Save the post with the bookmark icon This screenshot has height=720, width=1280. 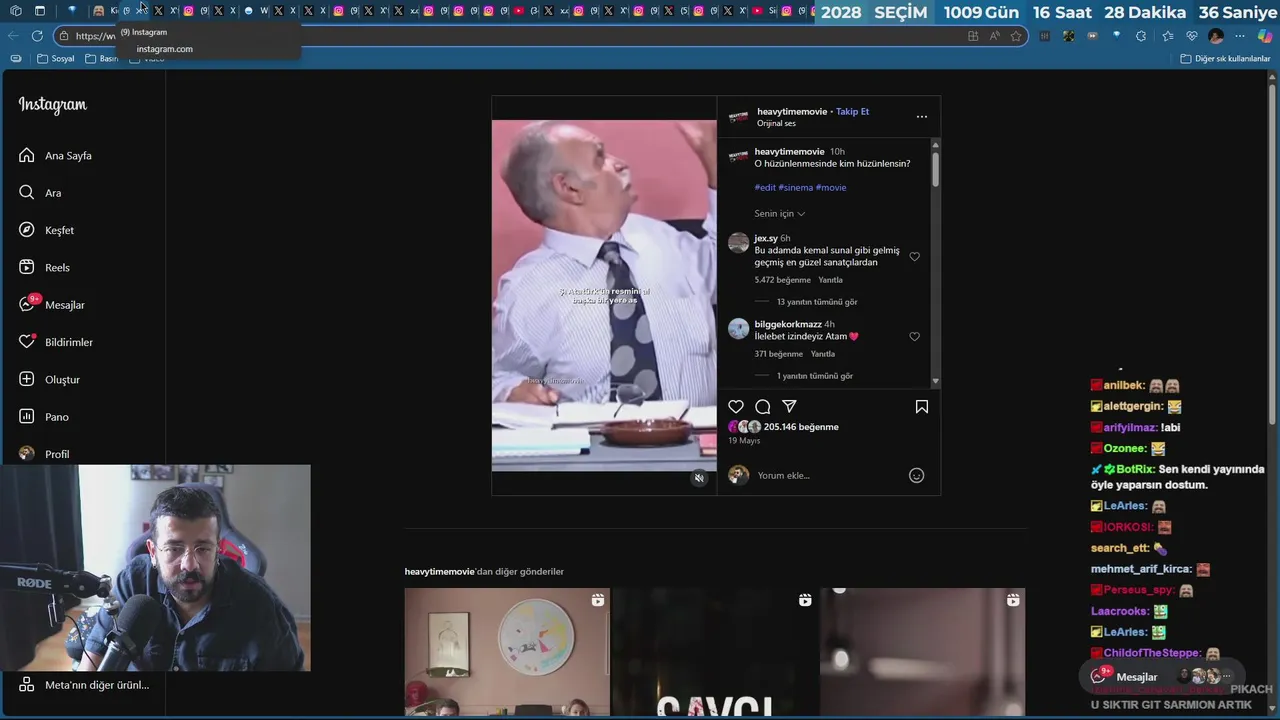(x=922, y=407)
